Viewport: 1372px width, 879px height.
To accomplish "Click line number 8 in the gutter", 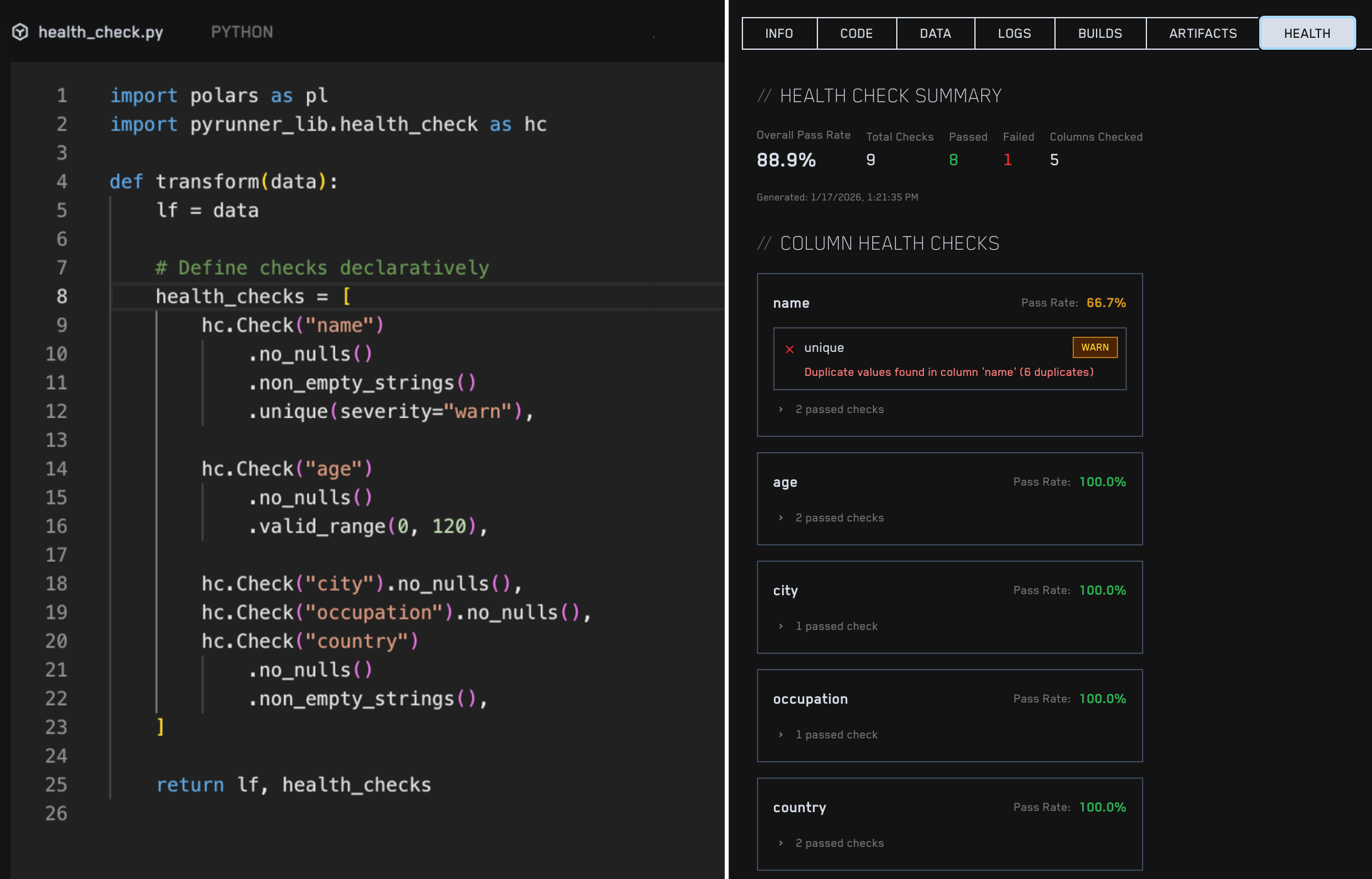I will pos(62,296).
